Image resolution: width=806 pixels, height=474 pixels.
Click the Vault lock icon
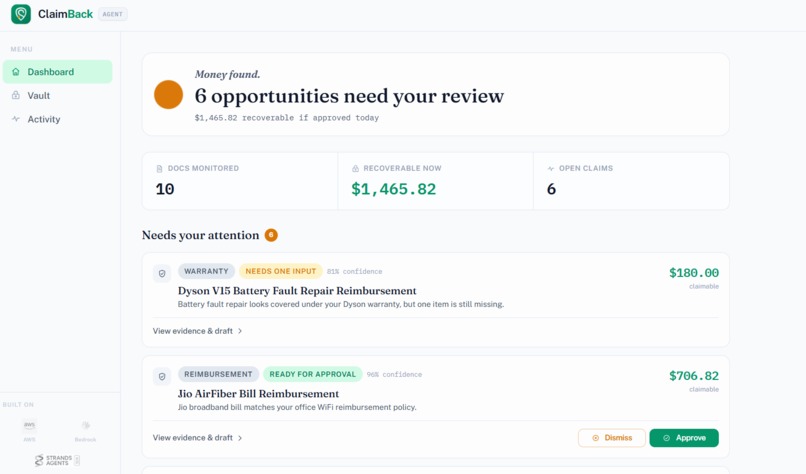click(16, 96)
